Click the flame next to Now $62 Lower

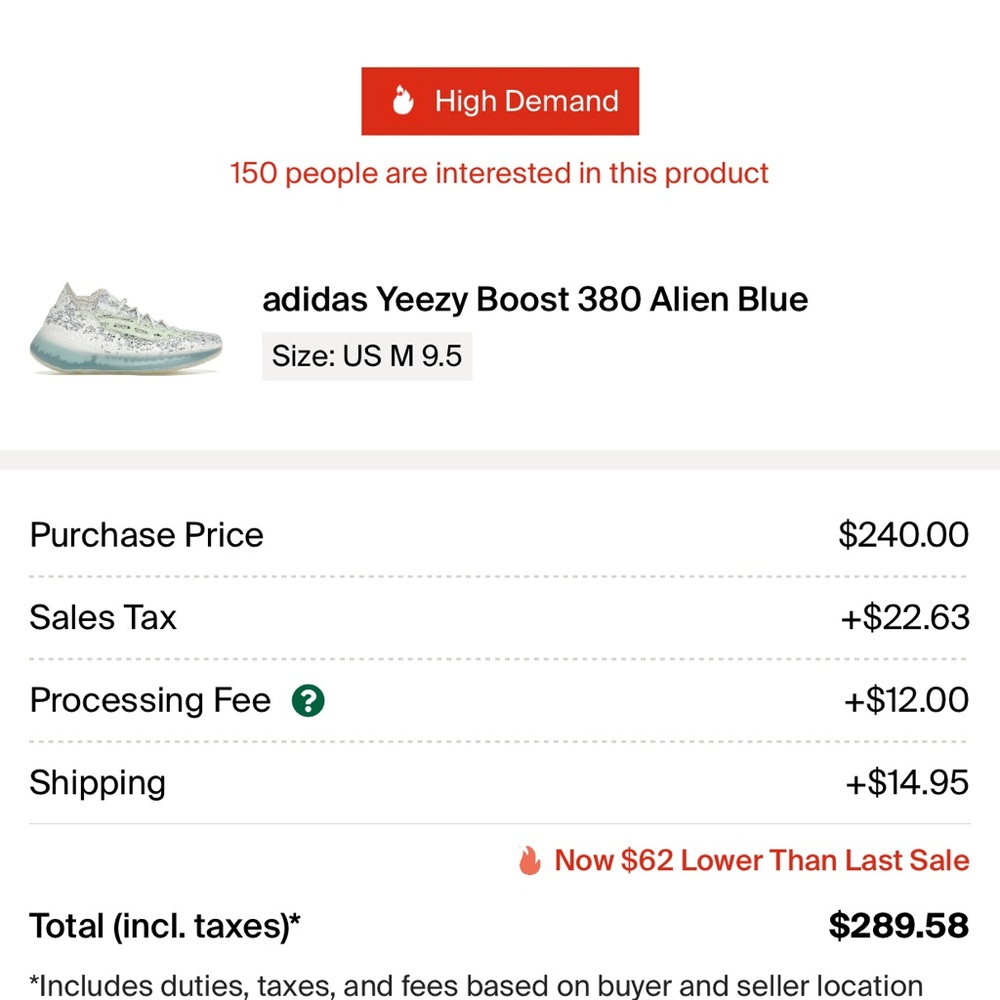529,859
